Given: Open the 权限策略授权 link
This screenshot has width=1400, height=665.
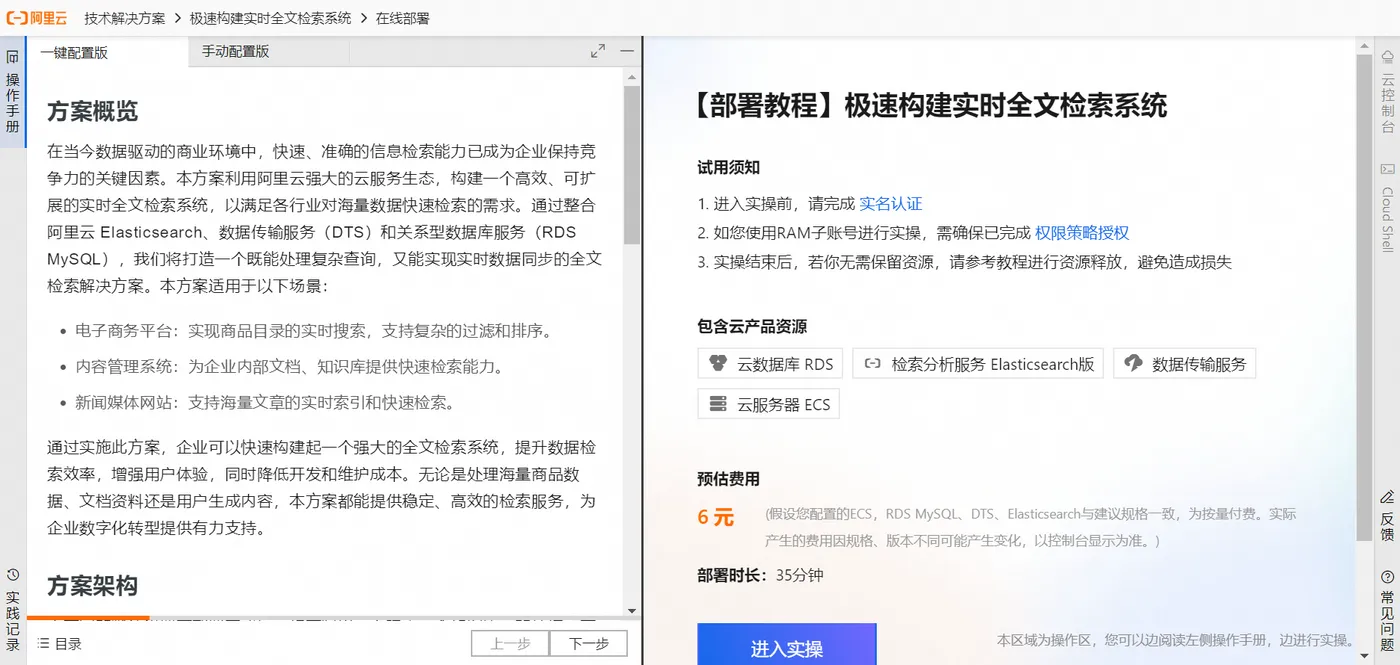Looking at the screenshot, I should pos(1082,232).
